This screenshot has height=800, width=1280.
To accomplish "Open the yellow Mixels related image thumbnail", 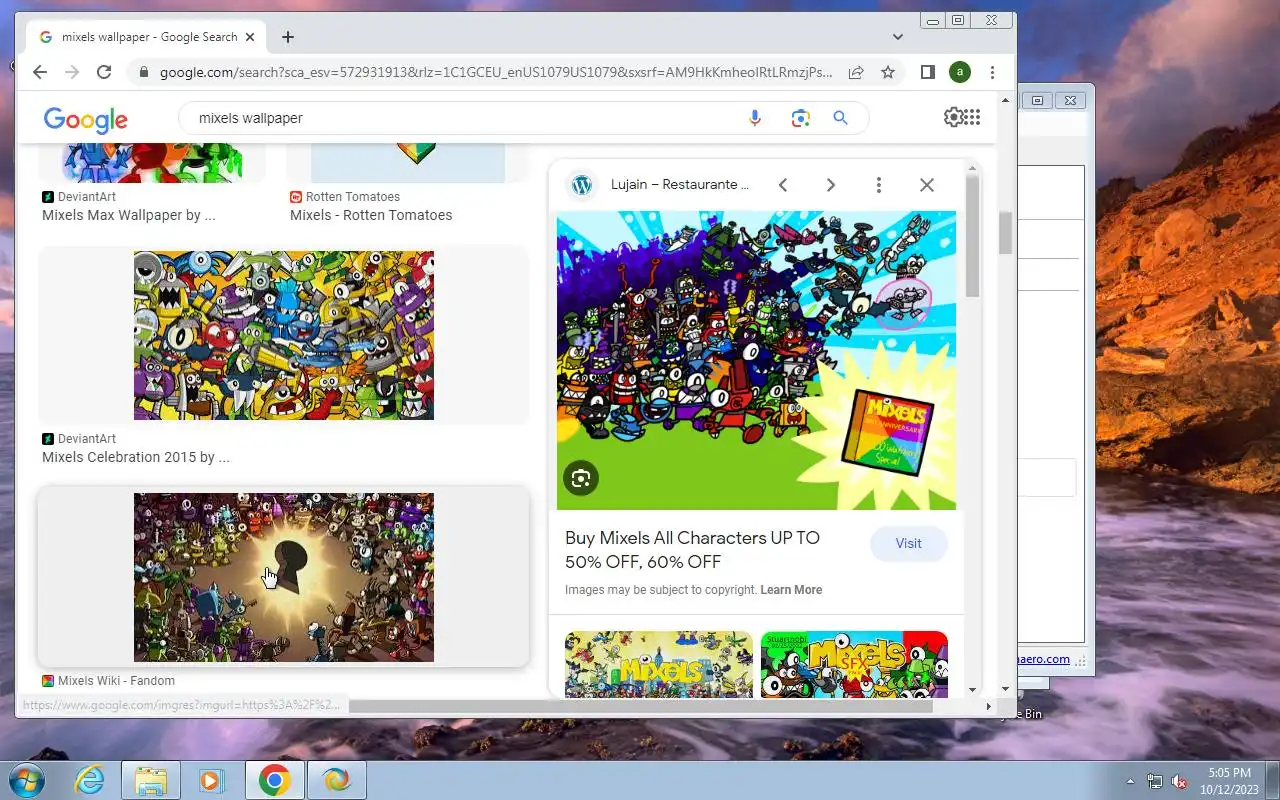I will point(659,663).
